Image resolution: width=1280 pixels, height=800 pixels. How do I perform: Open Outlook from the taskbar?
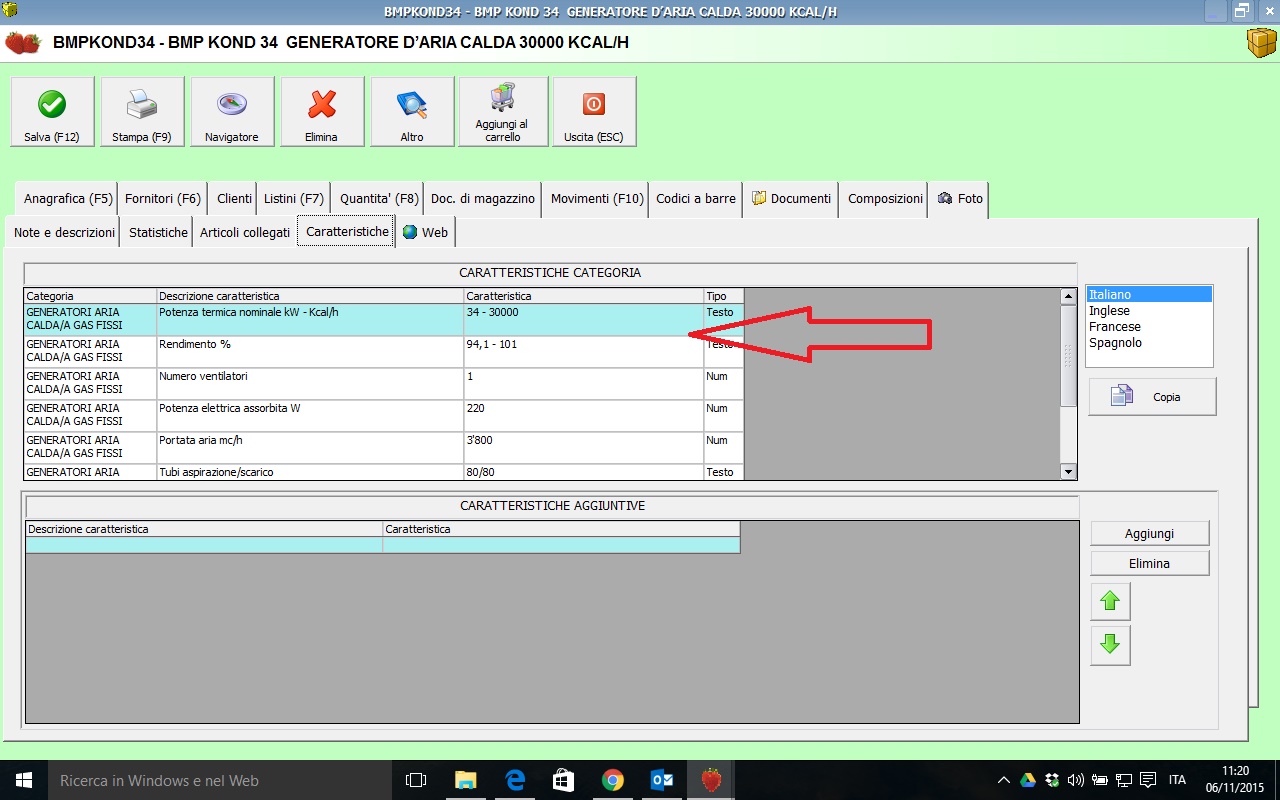[x=662, y=780]
